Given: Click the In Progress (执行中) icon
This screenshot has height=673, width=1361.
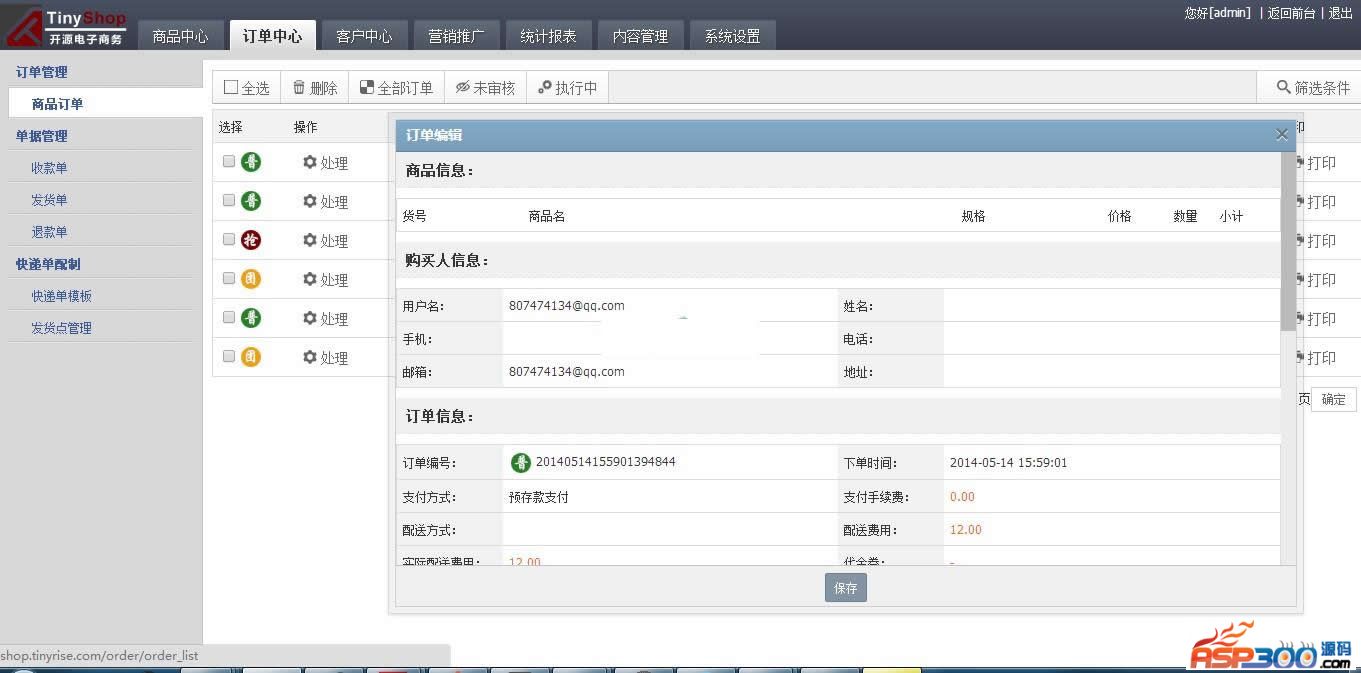Looking at the screenshot, I should tap(545, 88).
